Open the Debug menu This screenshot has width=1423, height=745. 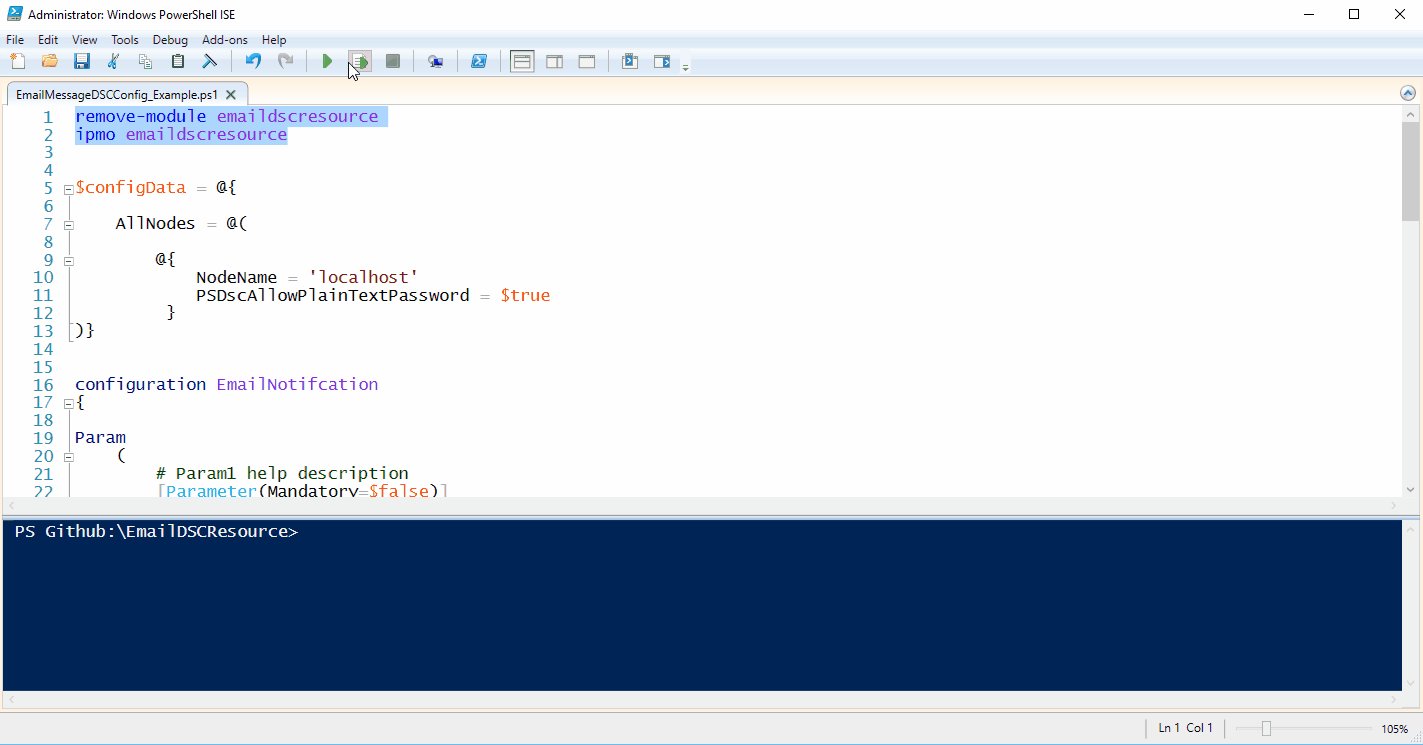[x=170, y=40]
